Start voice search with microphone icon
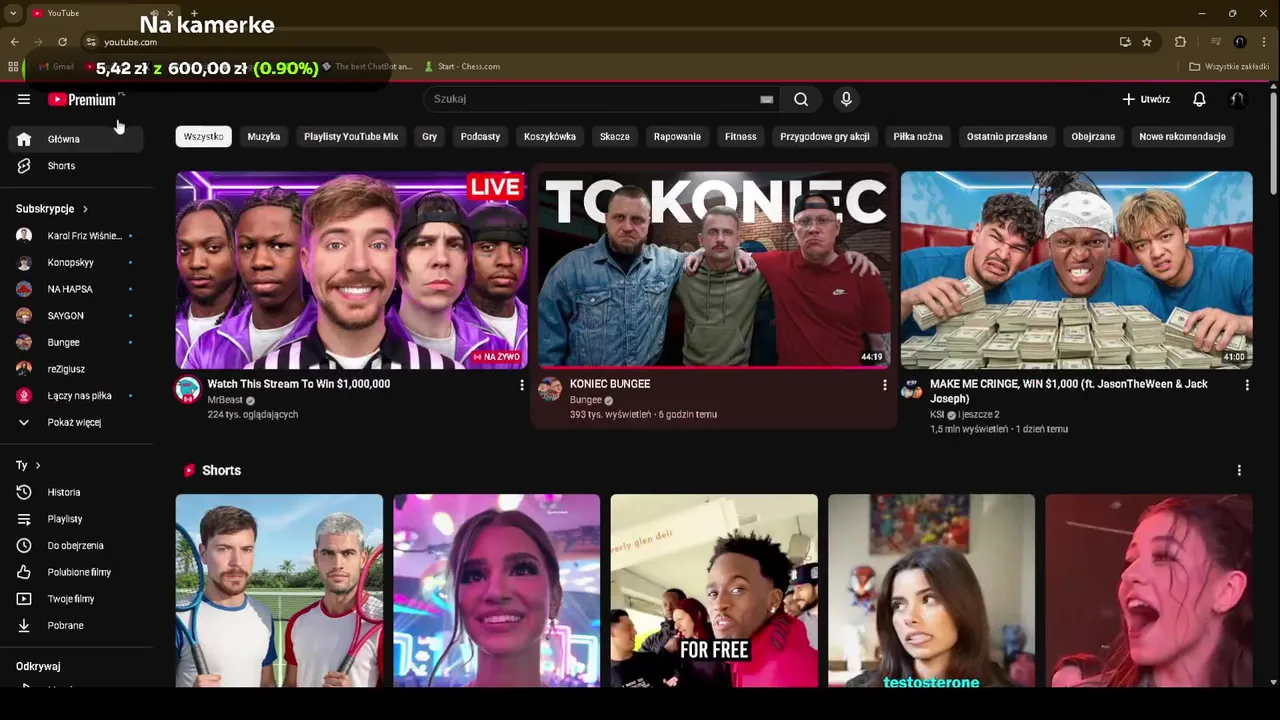Screen dimensions: 1280x720 (x=846, y=99)
